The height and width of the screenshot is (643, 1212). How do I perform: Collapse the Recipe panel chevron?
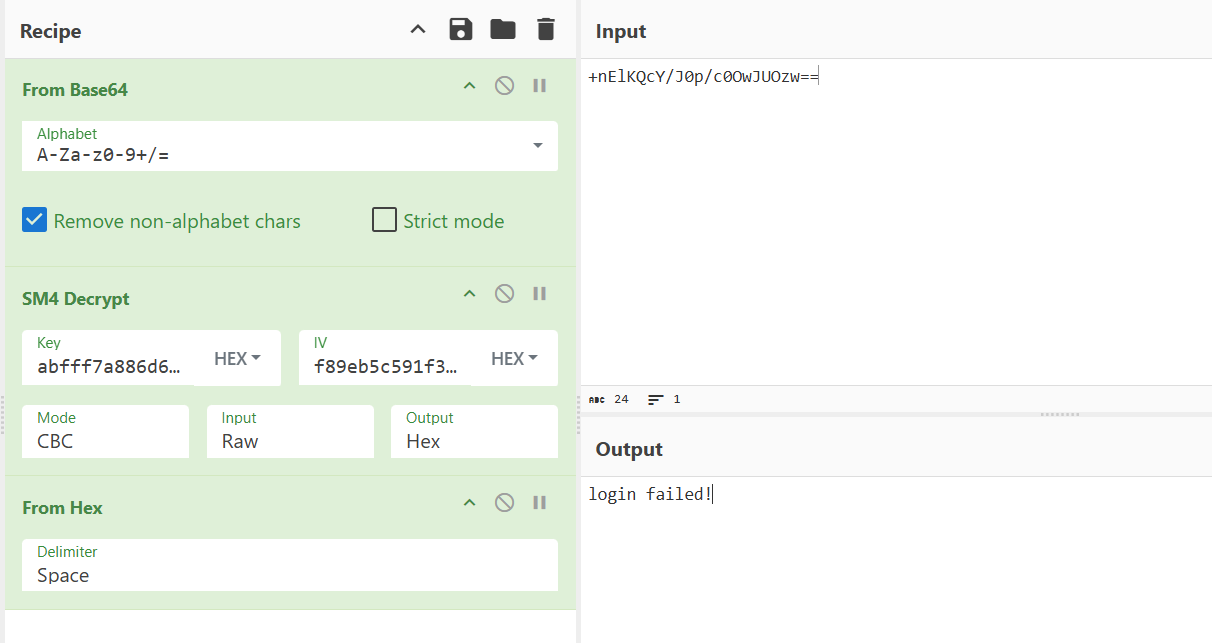(x=418, y=30)
